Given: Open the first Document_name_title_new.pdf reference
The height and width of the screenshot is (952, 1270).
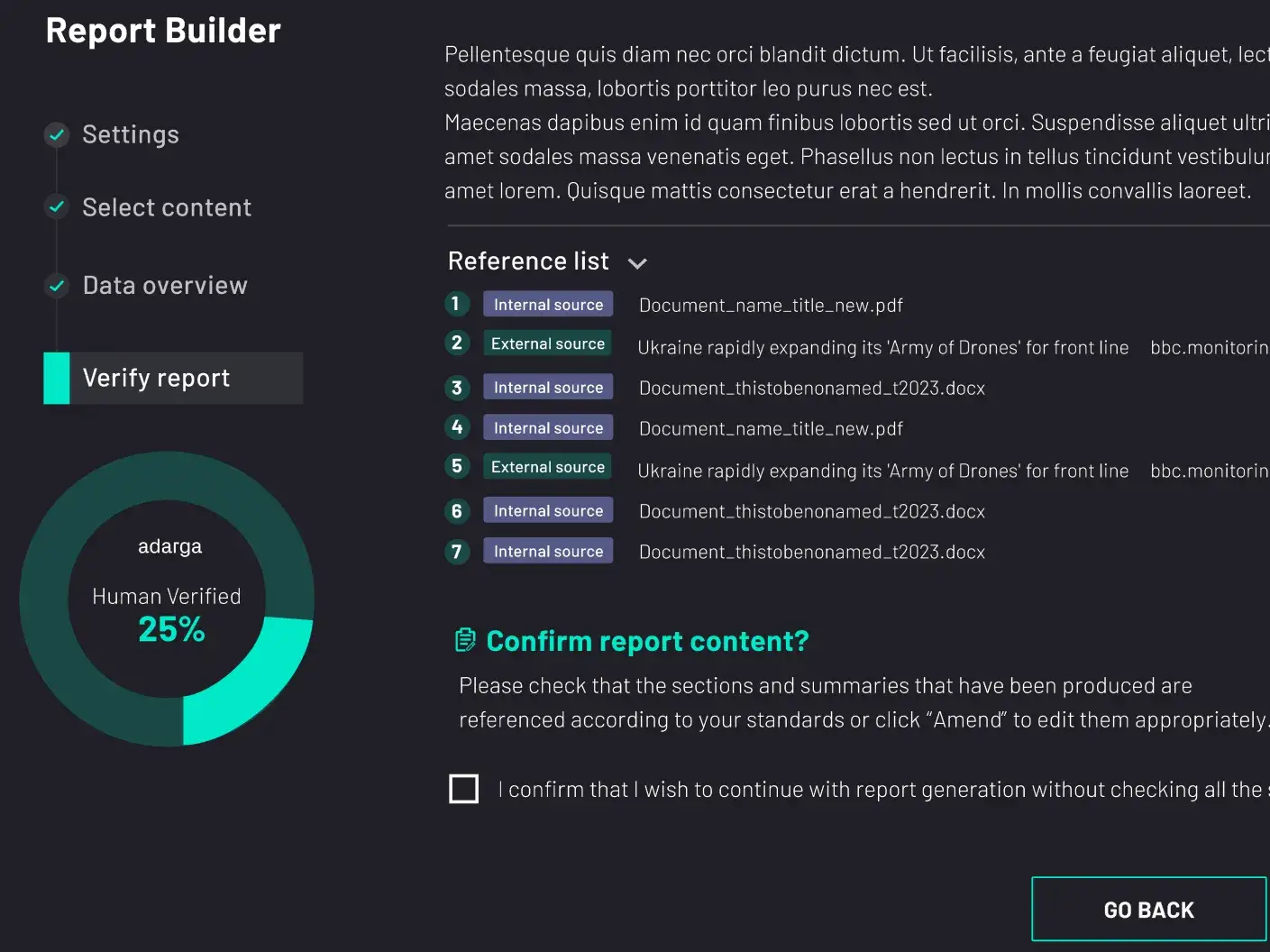Looking at the screenshot, I should click(x=771, y=306).
